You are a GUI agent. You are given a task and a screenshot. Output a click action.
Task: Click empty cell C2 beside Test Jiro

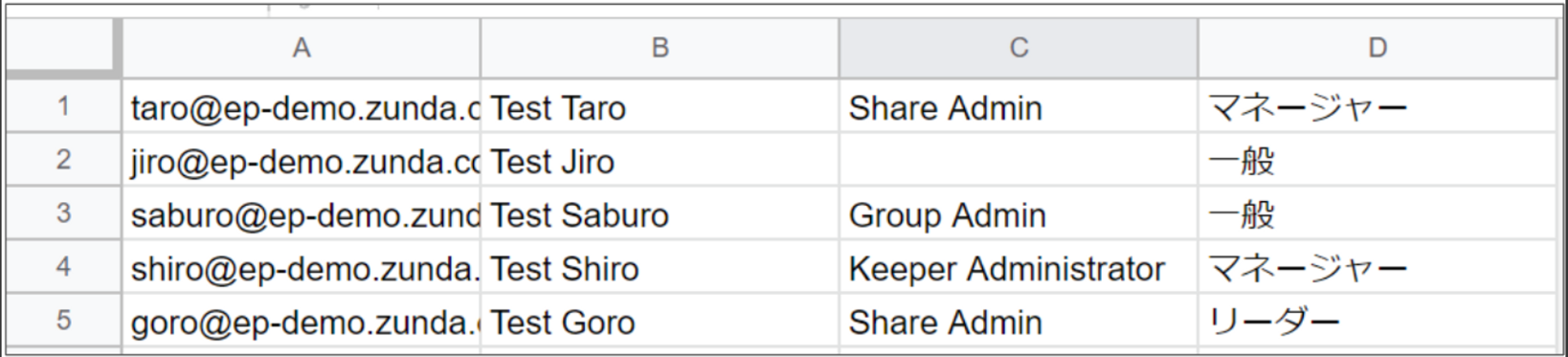(x=1019, y=160)
